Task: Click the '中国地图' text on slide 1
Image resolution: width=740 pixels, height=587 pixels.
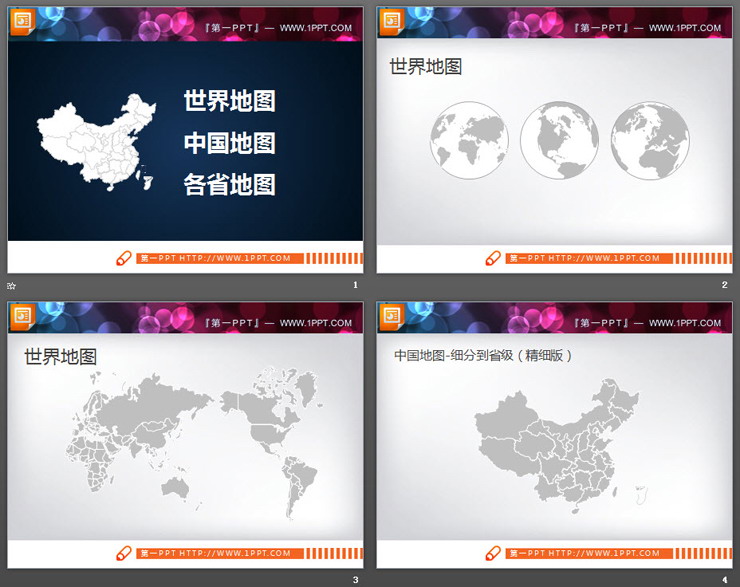Action: (229, 143)
